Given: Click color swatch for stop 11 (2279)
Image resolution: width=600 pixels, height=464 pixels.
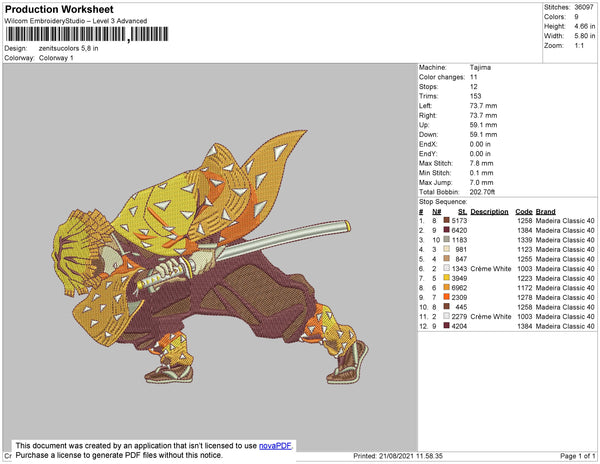Looking at the screenshot, I should (x=446, y=316).
